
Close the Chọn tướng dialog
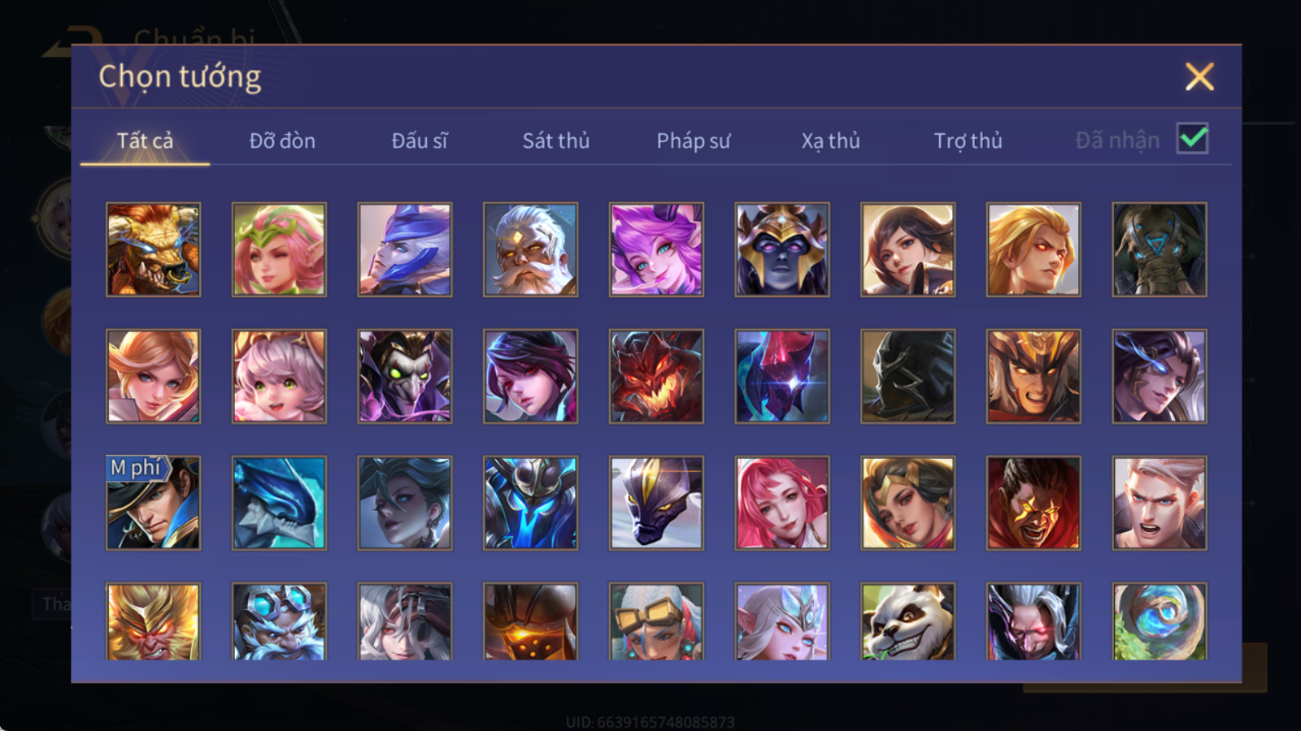(x=1199, y=77)
